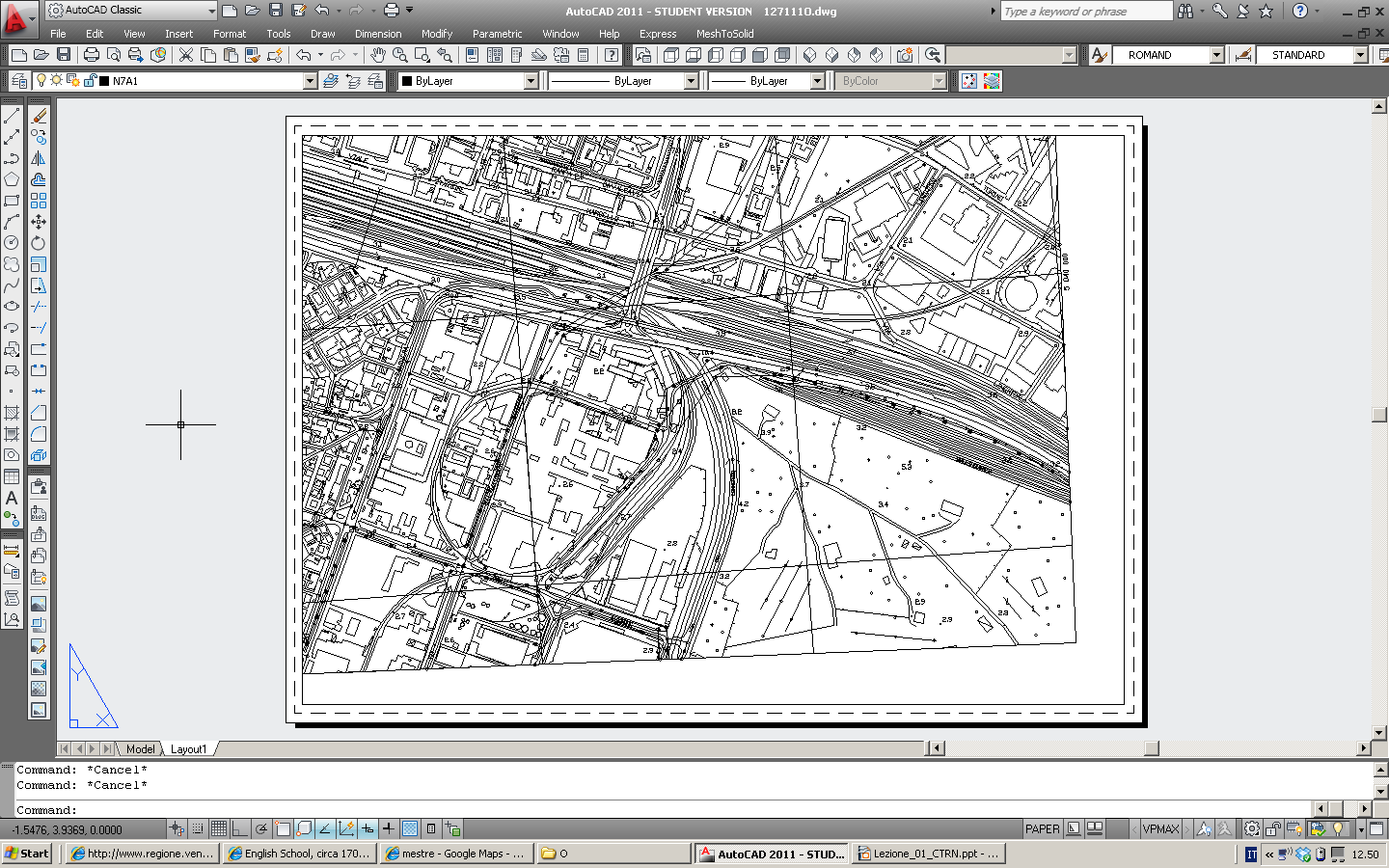Open the ROMAND text style dropdown
The image size is (1389, 868).
point(1217,55)
